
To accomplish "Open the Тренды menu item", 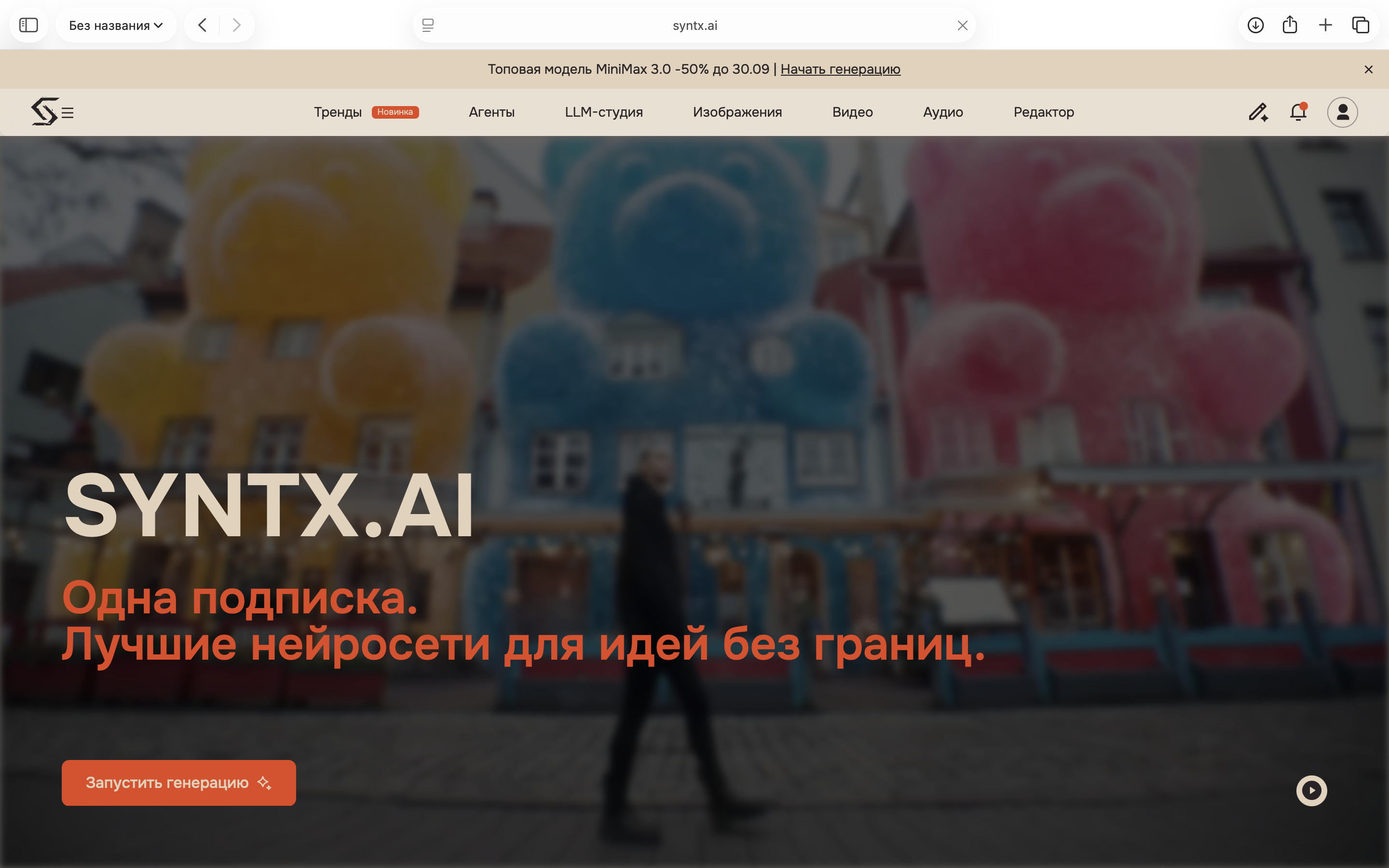I will pyautogui.click(x=338, y=112).
